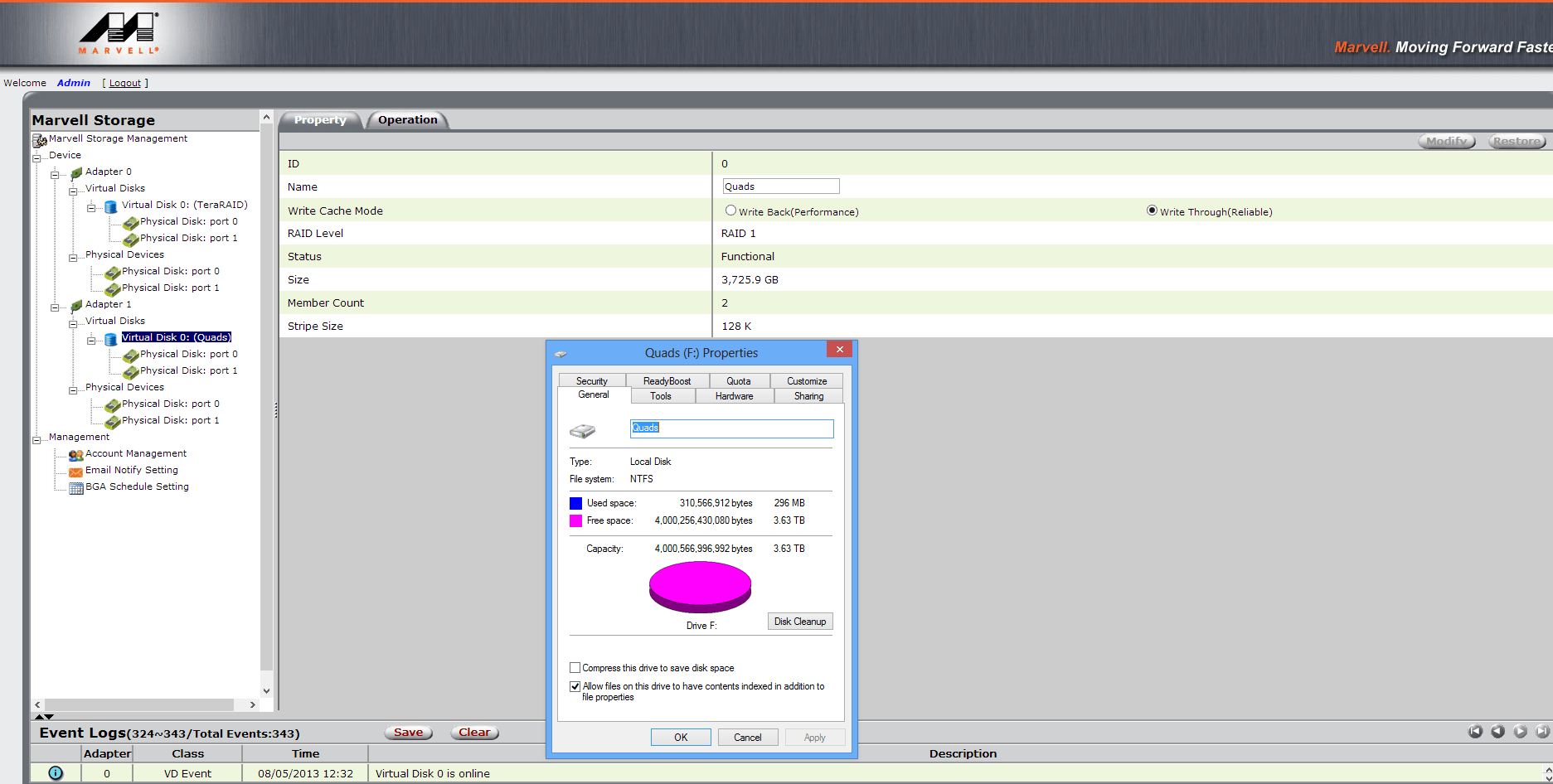Viewport: 1553px width, 784px height.
Task: Click the Modify button
Action: 1447,141
